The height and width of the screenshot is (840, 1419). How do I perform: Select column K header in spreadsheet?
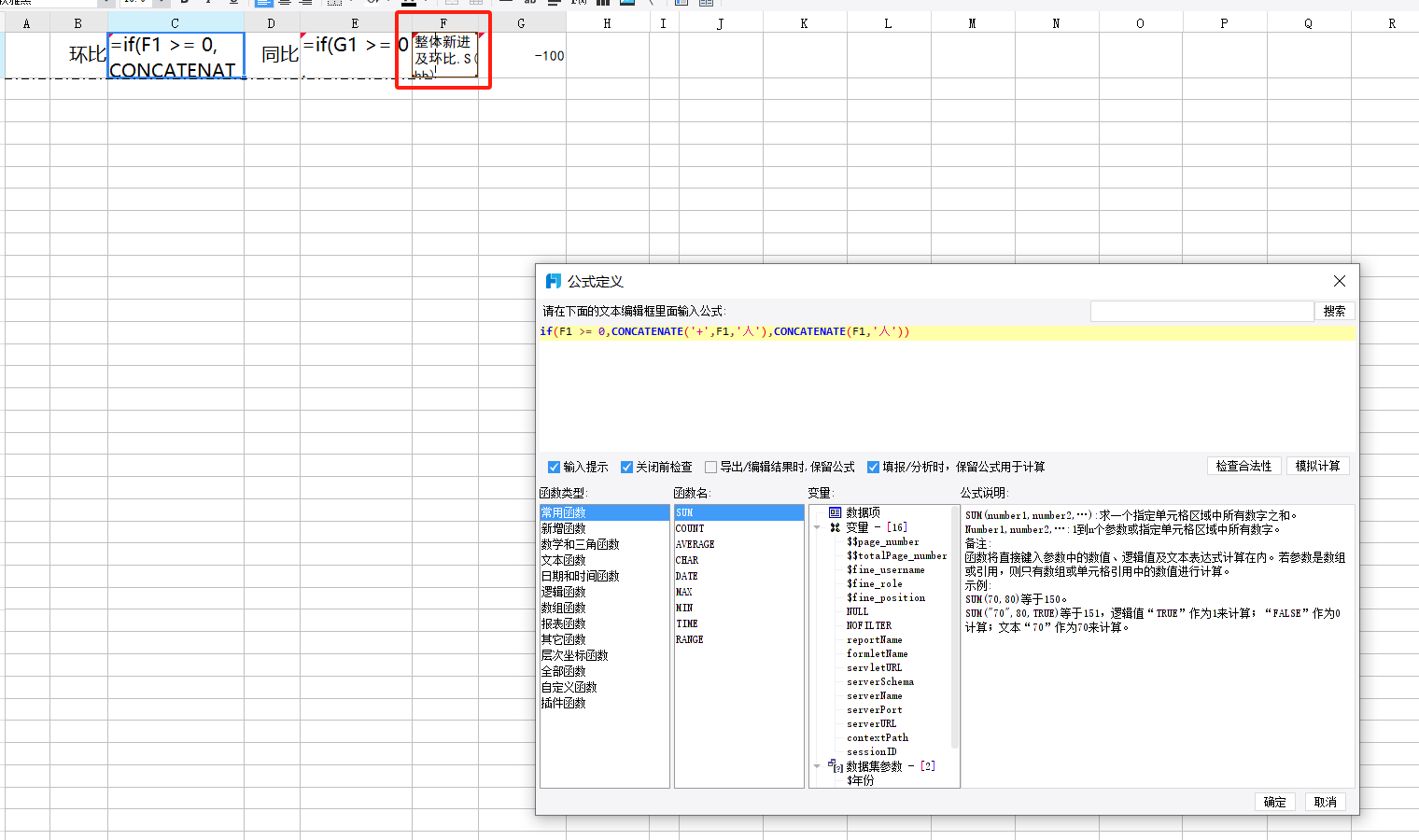tap(805, 23)
